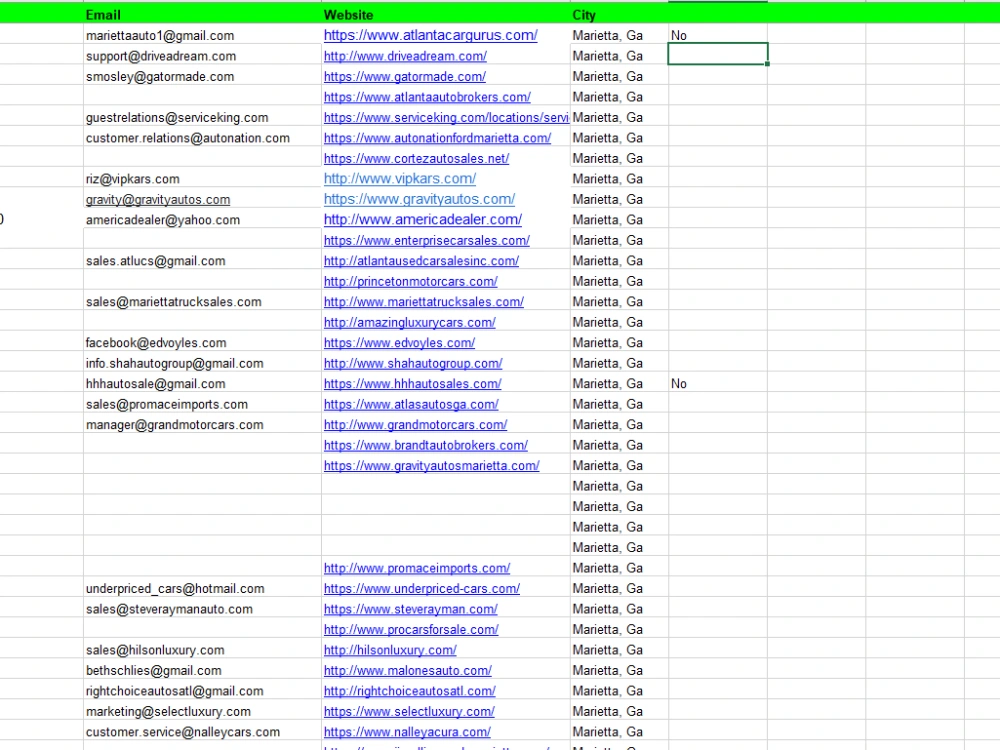
Task: Follow the serviceking.com locations link
Action: pyautogui.click(x=446, y=117)
